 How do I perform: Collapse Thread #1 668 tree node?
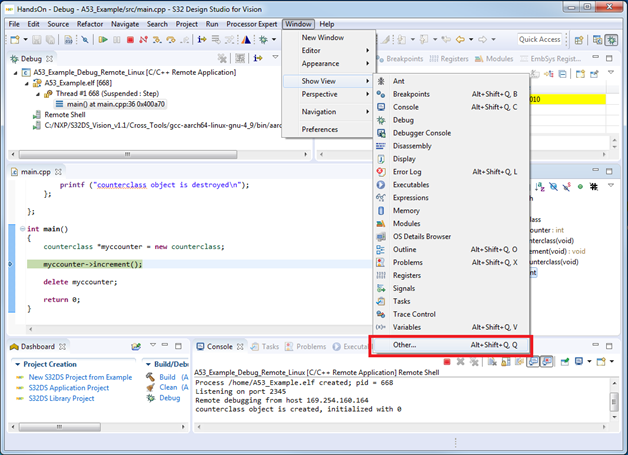(x=38, y=94)
